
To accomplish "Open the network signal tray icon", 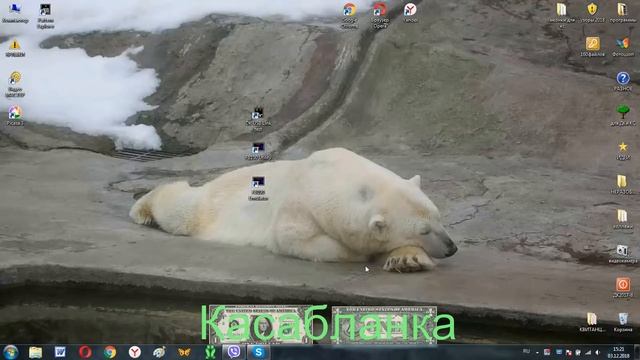I will (x=588, y=352).
